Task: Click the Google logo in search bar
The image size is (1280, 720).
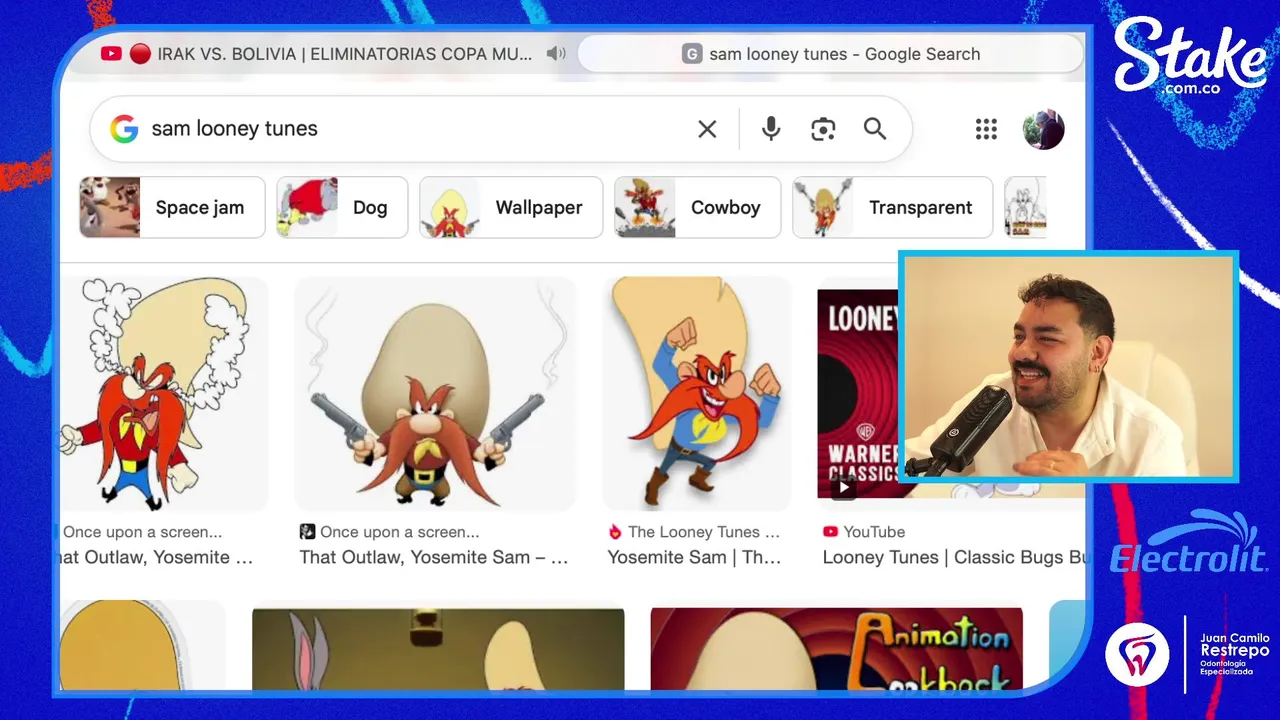Action: [x=124, y=129]
